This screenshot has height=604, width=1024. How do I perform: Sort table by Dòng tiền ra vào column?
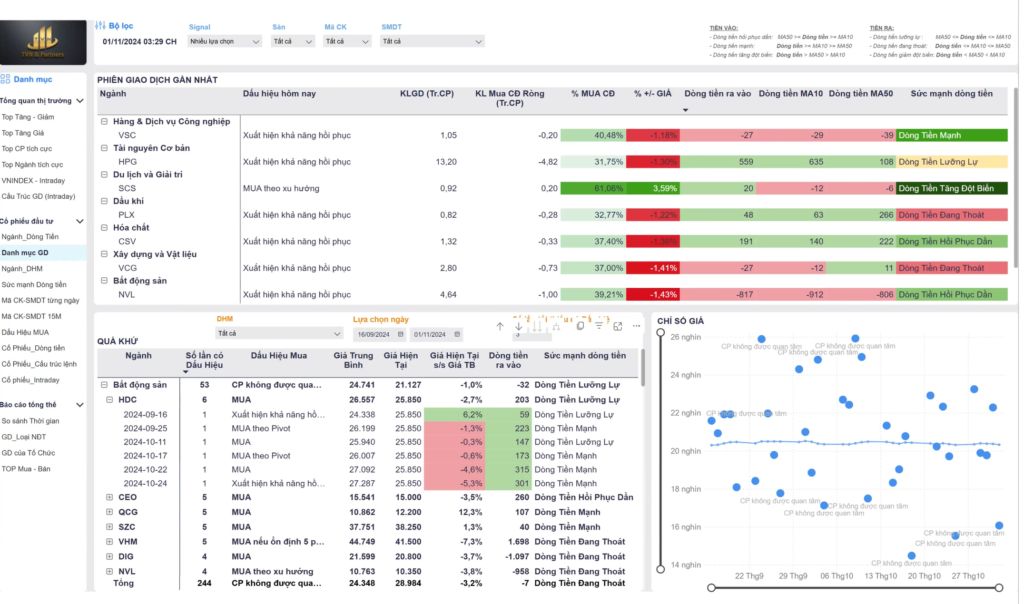[x=717, y=93]
